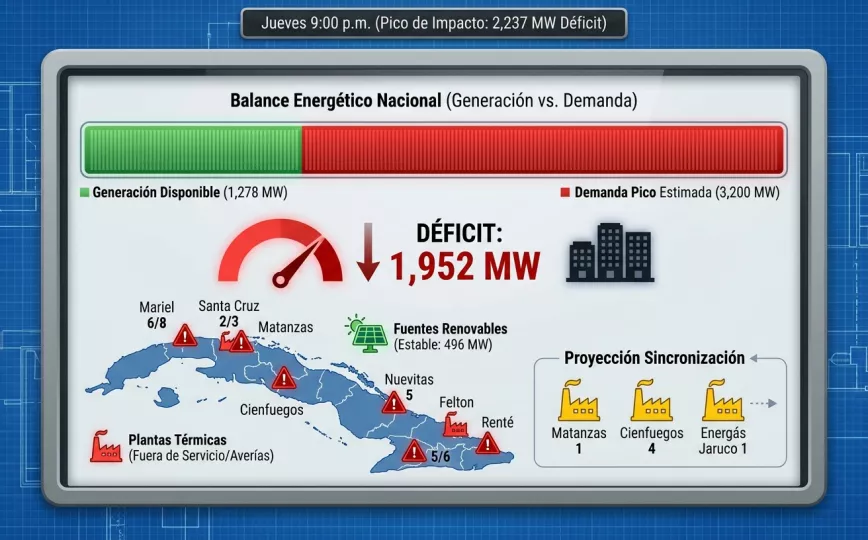Click the Fuentes Renovables label
Viewport: 868px width, 540px height.
(x=450, y=328)
